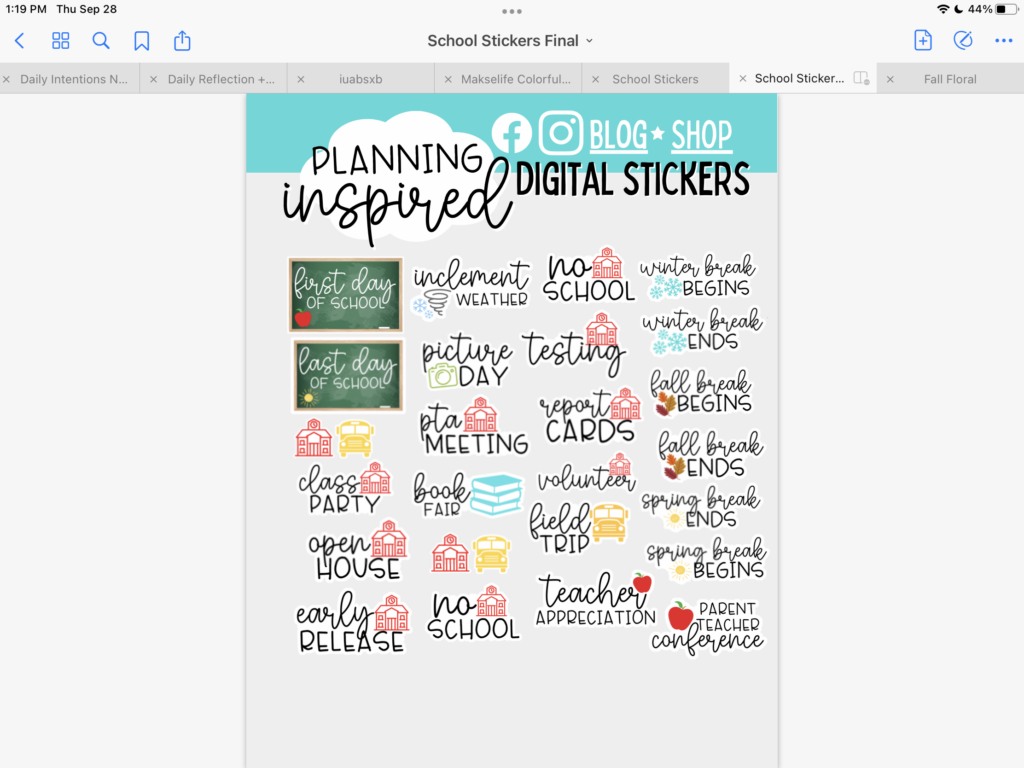
Task: Switch to Fall Floral tab
Action: [950, 79]
